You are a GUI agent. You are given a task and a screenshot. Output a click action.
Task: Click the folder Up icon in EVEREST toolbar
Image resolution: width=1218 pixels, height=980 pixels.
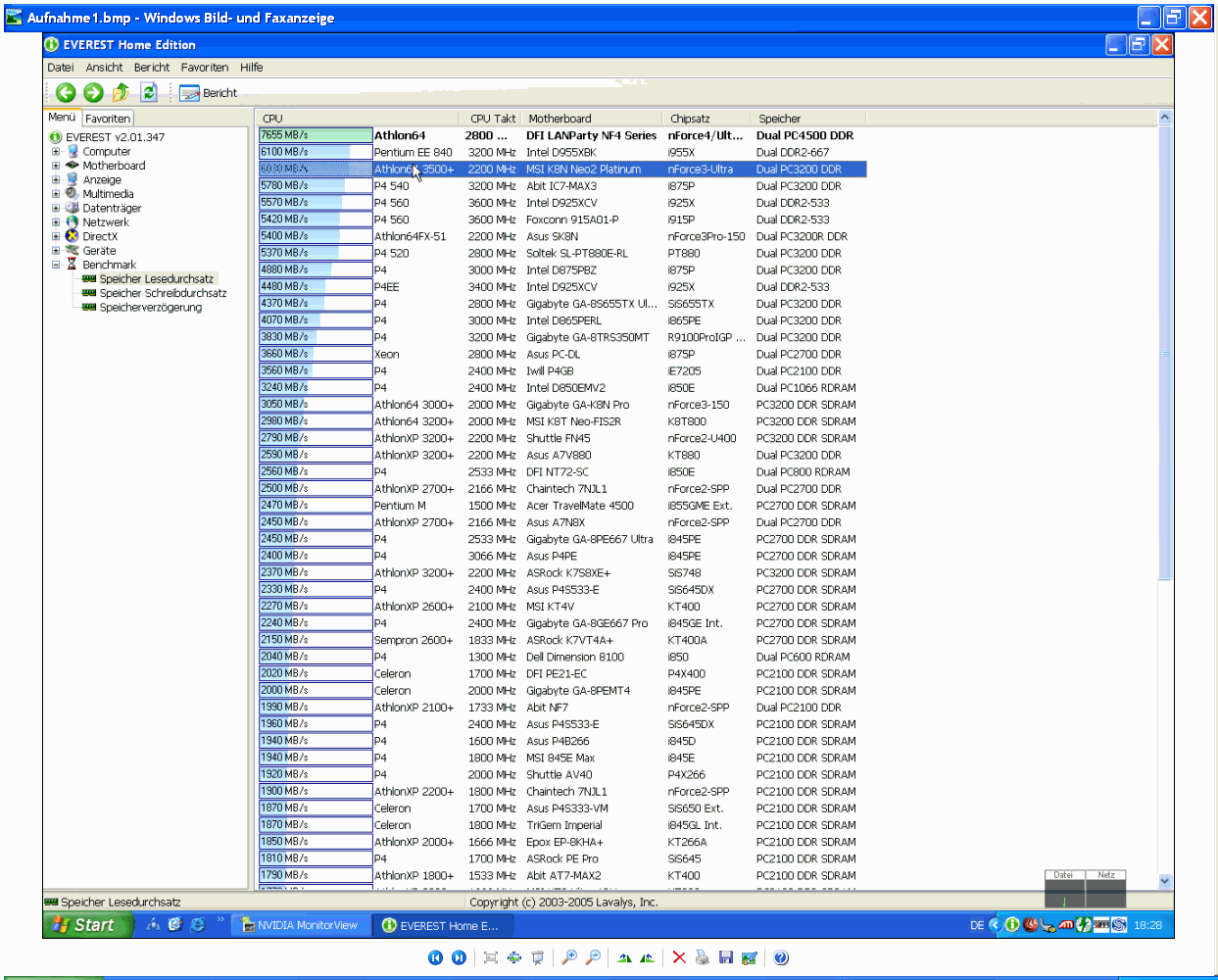point(121,92)
